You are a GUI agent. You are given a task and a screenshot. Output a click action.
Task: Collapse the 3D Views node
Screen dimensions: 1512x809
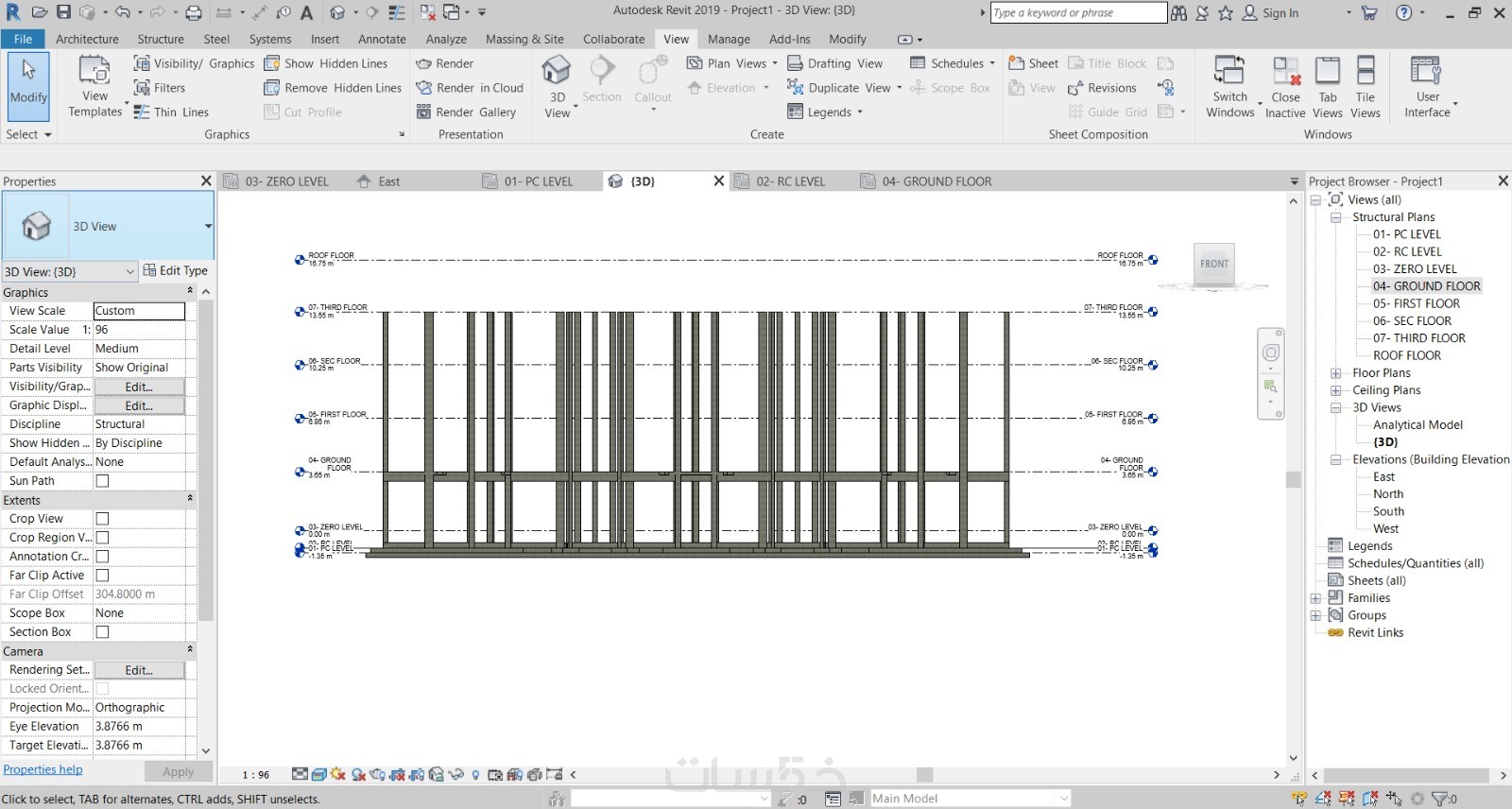[1335, 408]
